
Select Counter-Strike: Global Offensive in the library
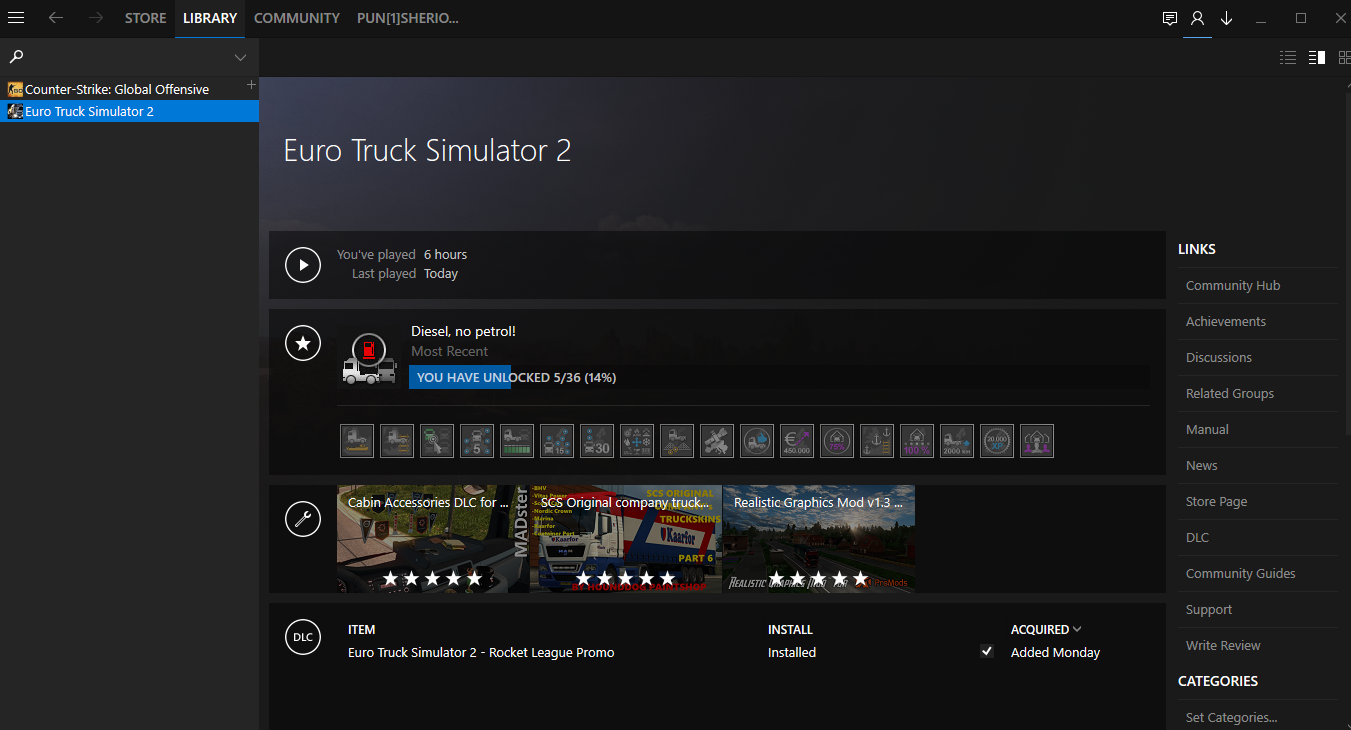point(129,89)
